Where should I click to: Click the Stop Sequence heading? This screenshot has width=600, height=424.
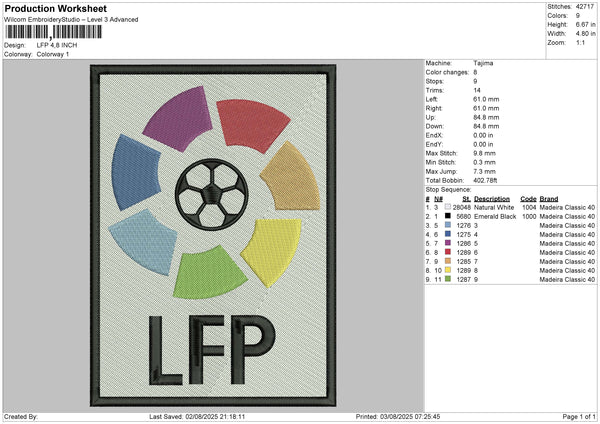click(x=447, y=188)
